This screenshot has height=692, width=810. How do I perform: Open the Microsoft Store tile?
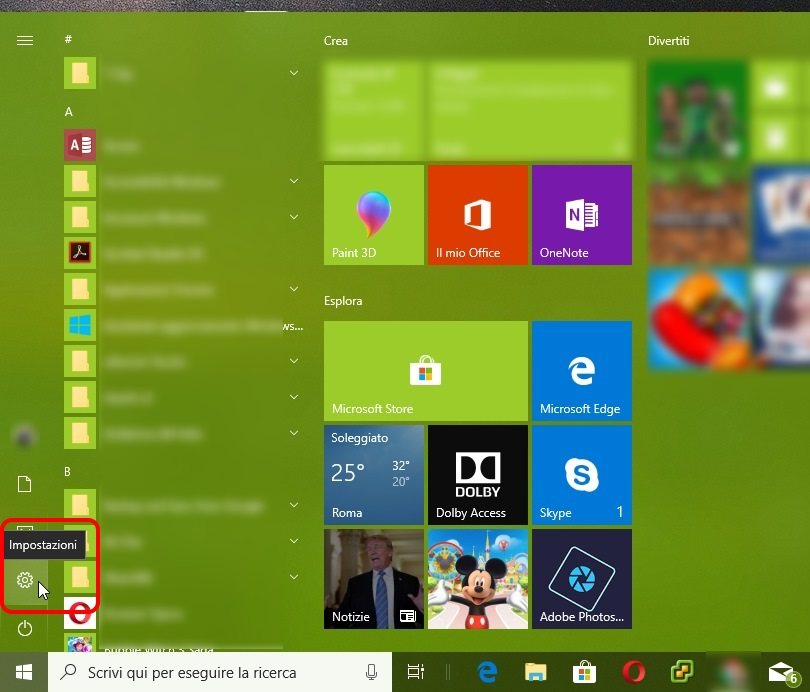(x=425, y=370)
